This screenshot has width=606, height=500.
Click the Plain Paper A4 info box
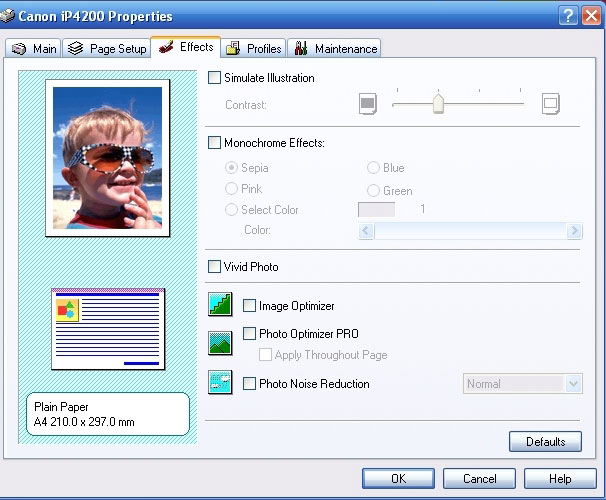tap(108, 414)
